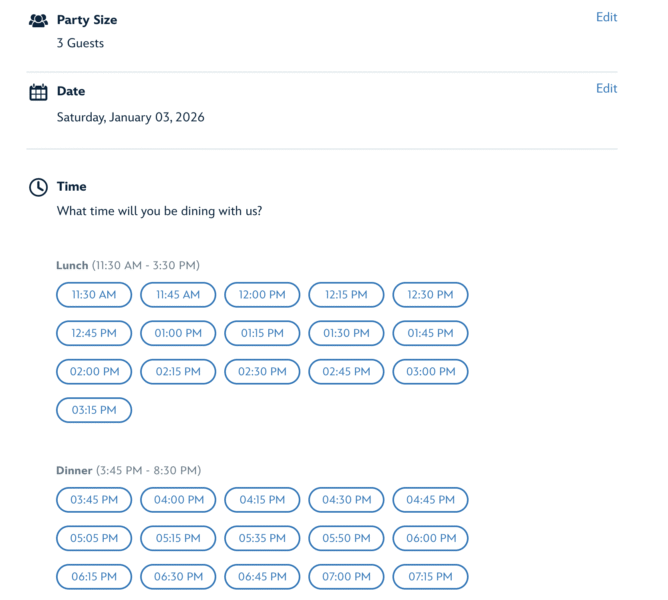Choose the 06:45 PM time slot
Viewport: 668px width, 600px height.
coord(262,577)
